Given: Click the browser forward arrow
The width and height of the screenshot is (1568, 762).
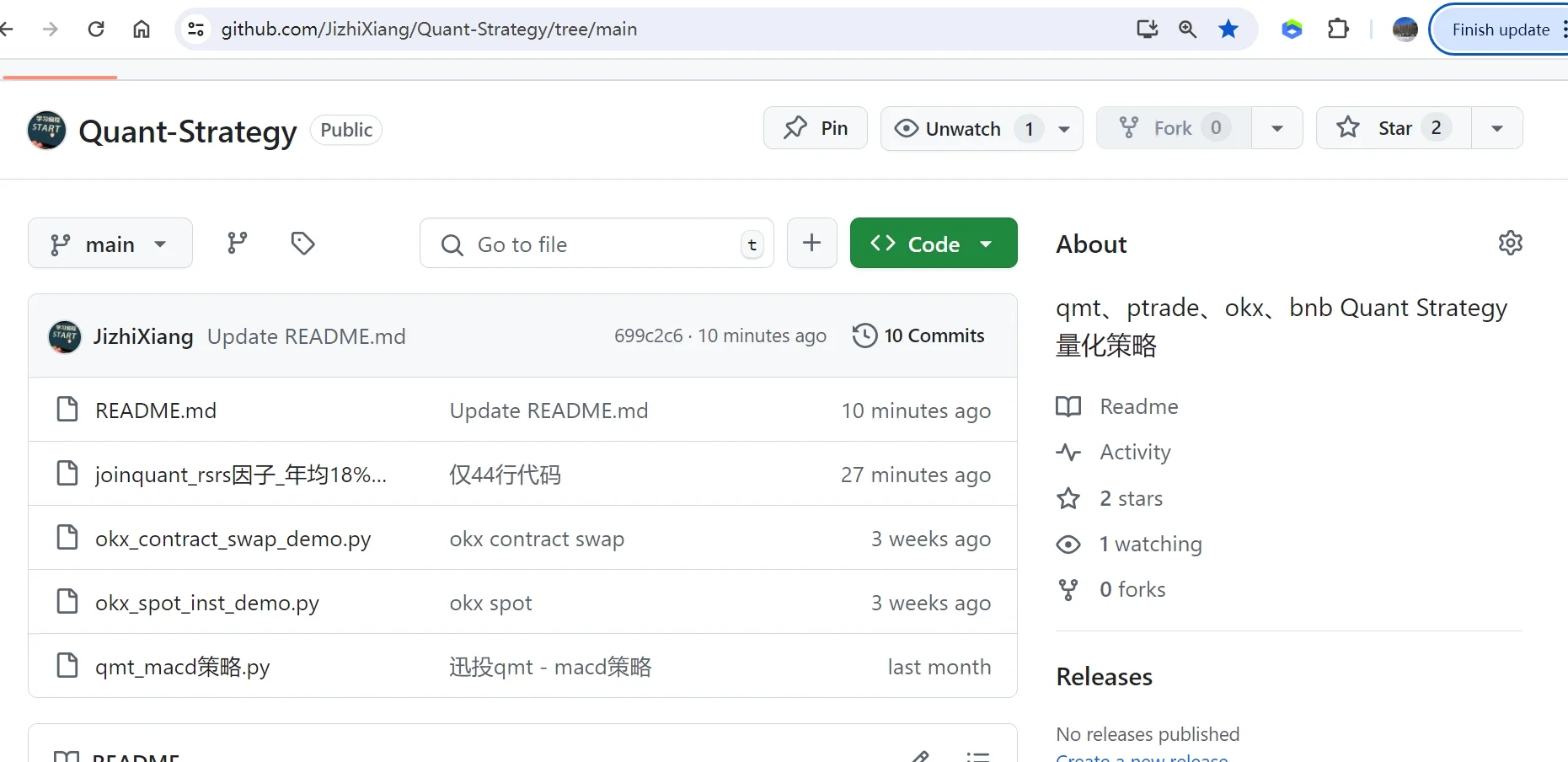Looking at the screenshot, I should [x=51, y=30].
